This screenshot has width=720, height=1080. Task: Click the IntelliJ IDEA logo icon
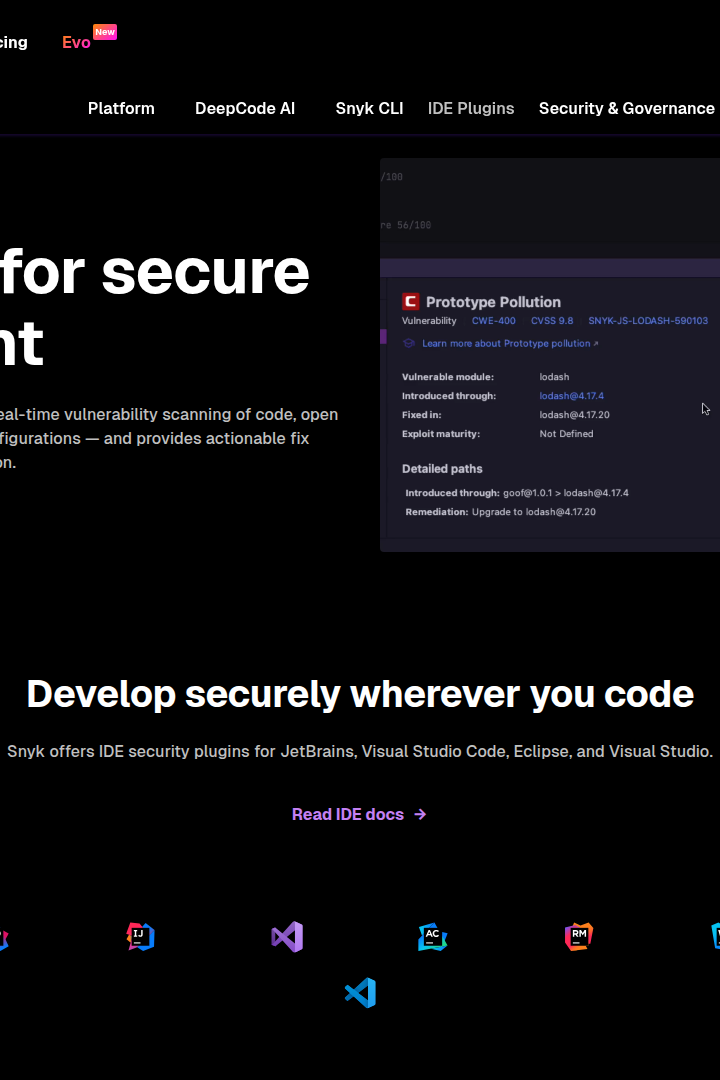coord(141,937)
